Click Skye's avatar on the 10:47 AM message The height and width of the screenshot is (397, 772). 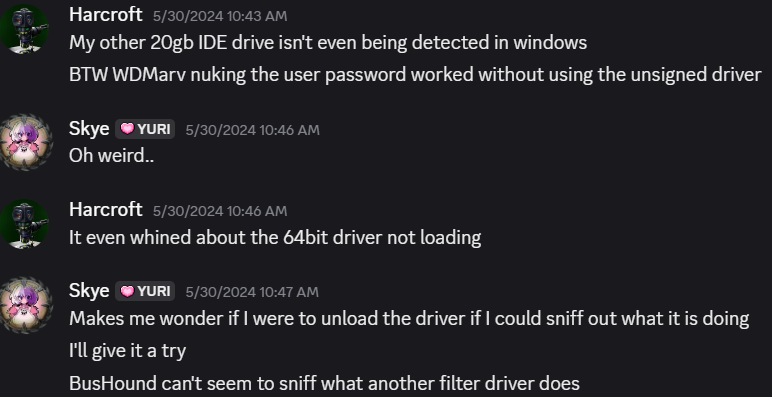25,305
